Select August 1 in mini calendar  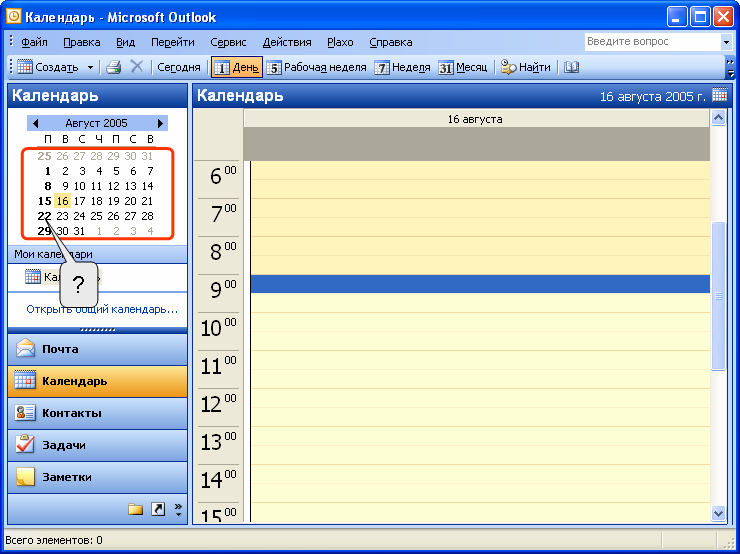[x=47, y=171]
